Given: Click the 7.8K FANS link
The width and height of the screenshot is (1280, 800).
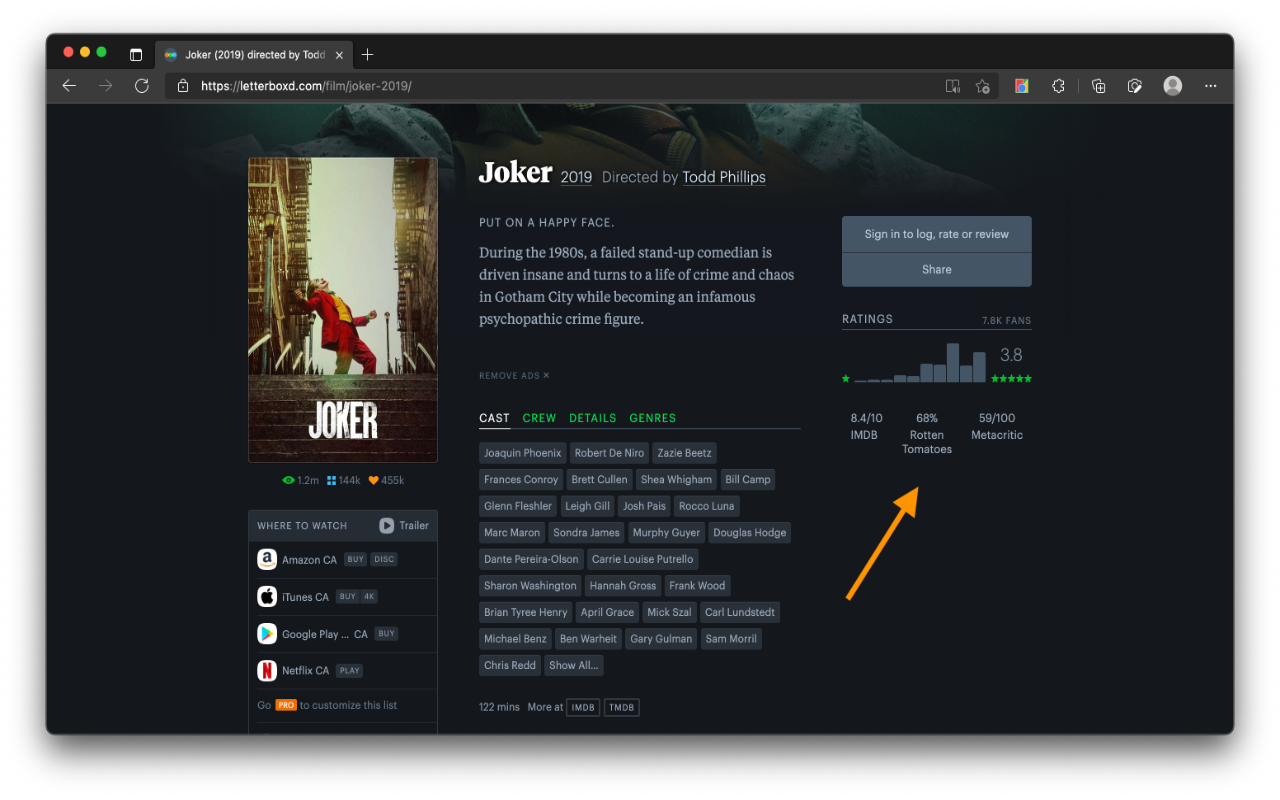Looking at the screenshot, I should (x=1006, y=321).
